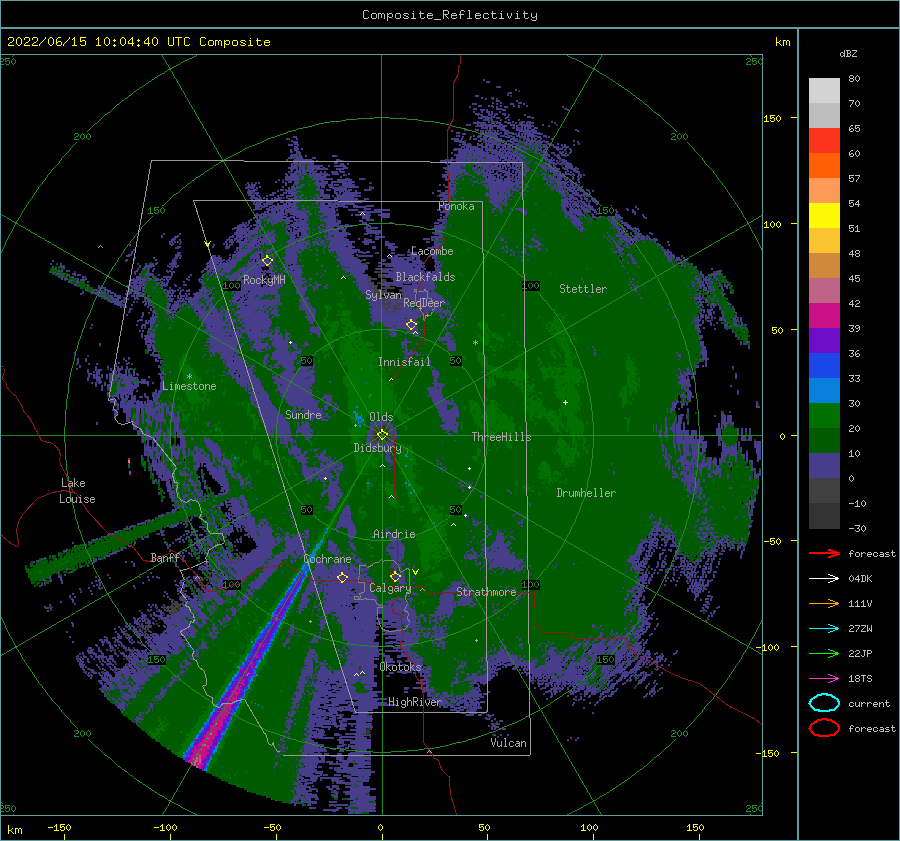Image resolution: width=900 pixels, height=841 pixels.
Task: Select the light gray 70-80 dBZ swatch
Action: click(824, 90)
